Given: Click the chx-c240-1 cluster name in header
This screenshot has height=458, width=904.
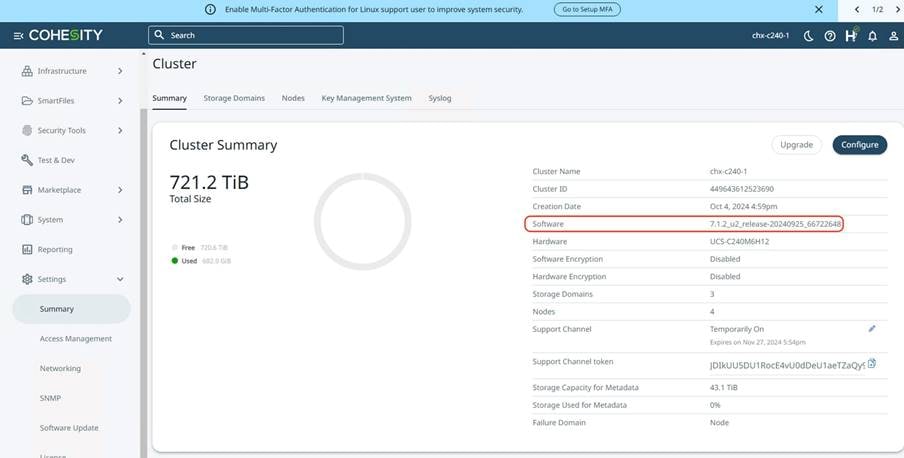Looking at the screenshot, I should pyautogui.click(x=770, y=36).
